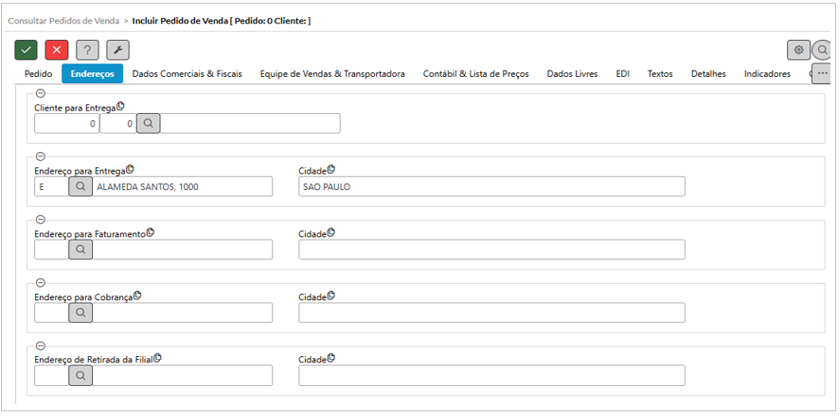This screenshot has height=416, width=840.
Task: Open the gear settings button at top right
Action: 798,50
